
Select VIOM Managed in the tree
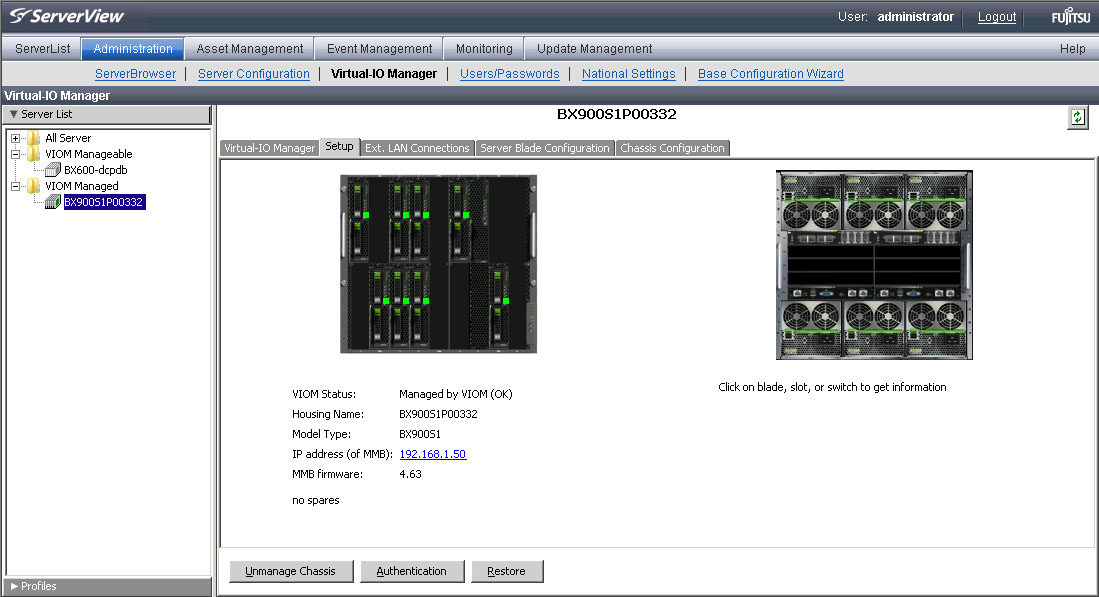pyautogui.click(x=81, y=186)
